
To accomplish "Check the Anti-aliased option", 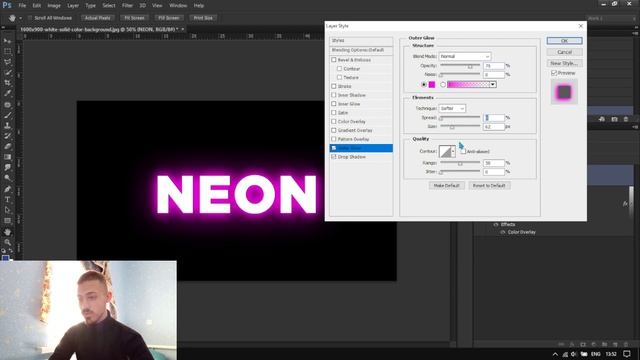I will click(x=463, y=151).
